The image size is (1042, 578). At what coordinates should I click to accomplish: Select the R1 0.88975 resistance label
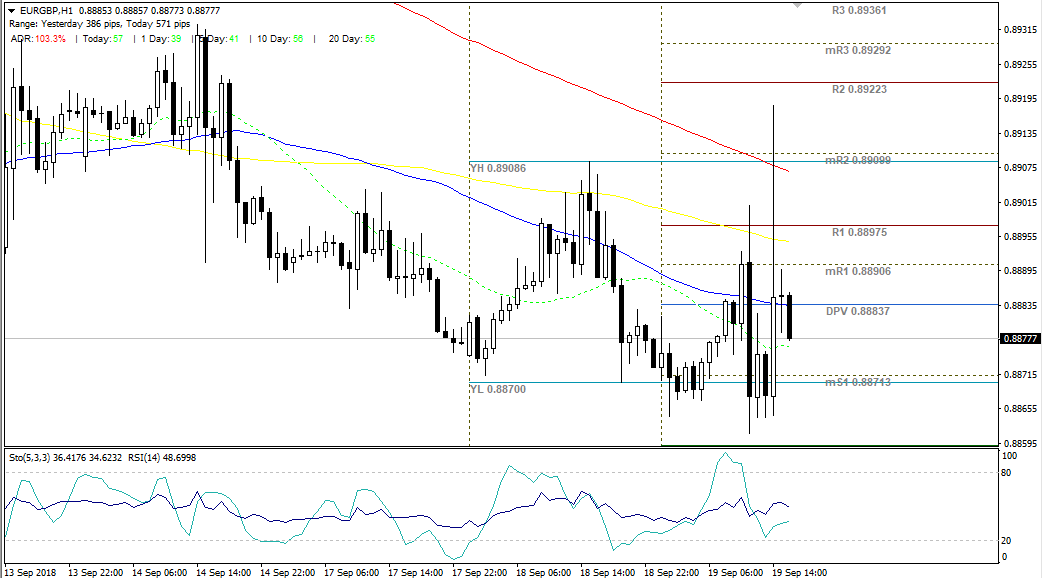[859, 232]
